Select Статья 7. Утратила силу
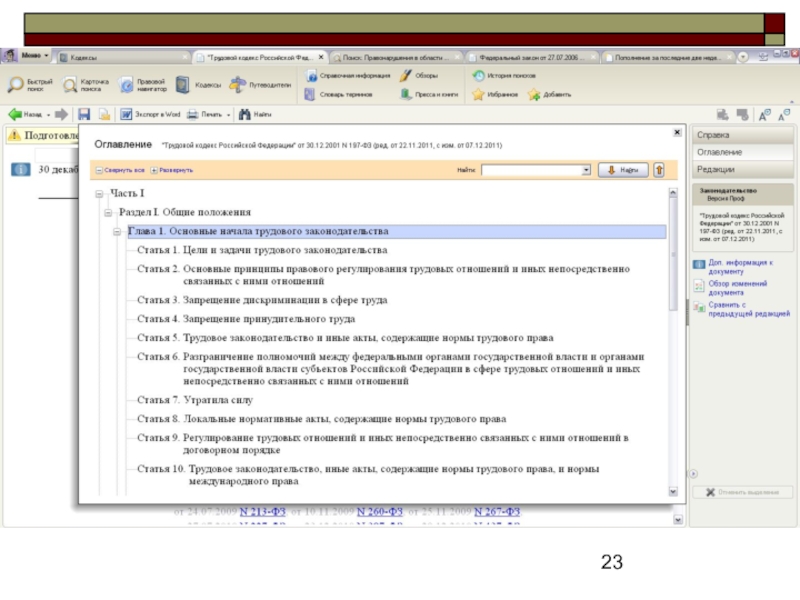The image size is (800, 600). (195, 401)
